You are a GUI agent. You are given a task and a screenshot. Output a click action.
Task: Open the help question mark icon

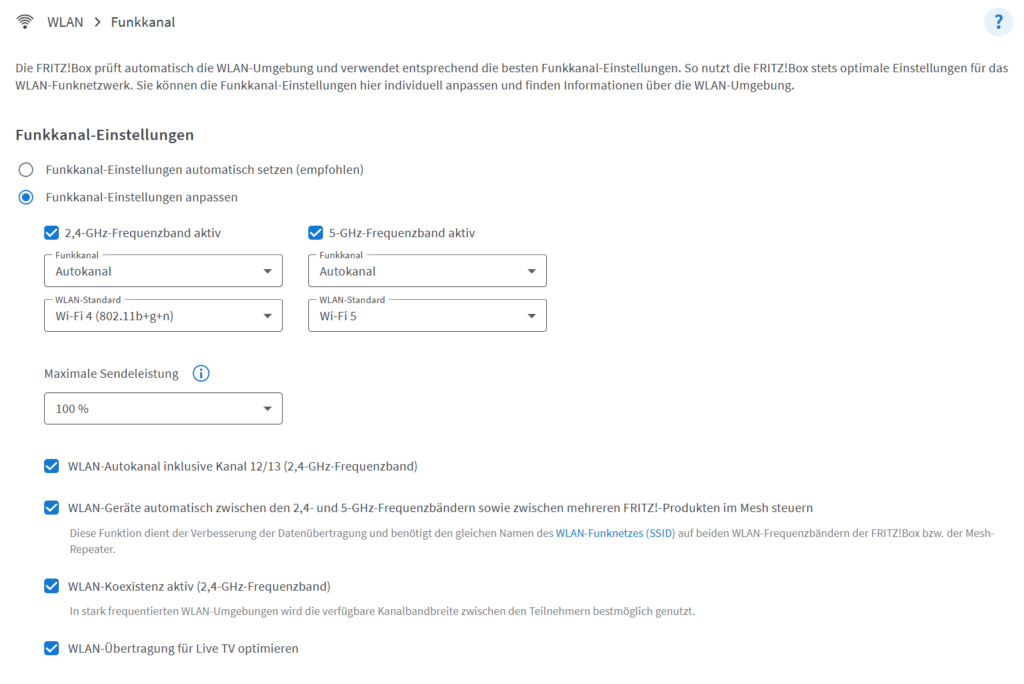click(998, 22)
